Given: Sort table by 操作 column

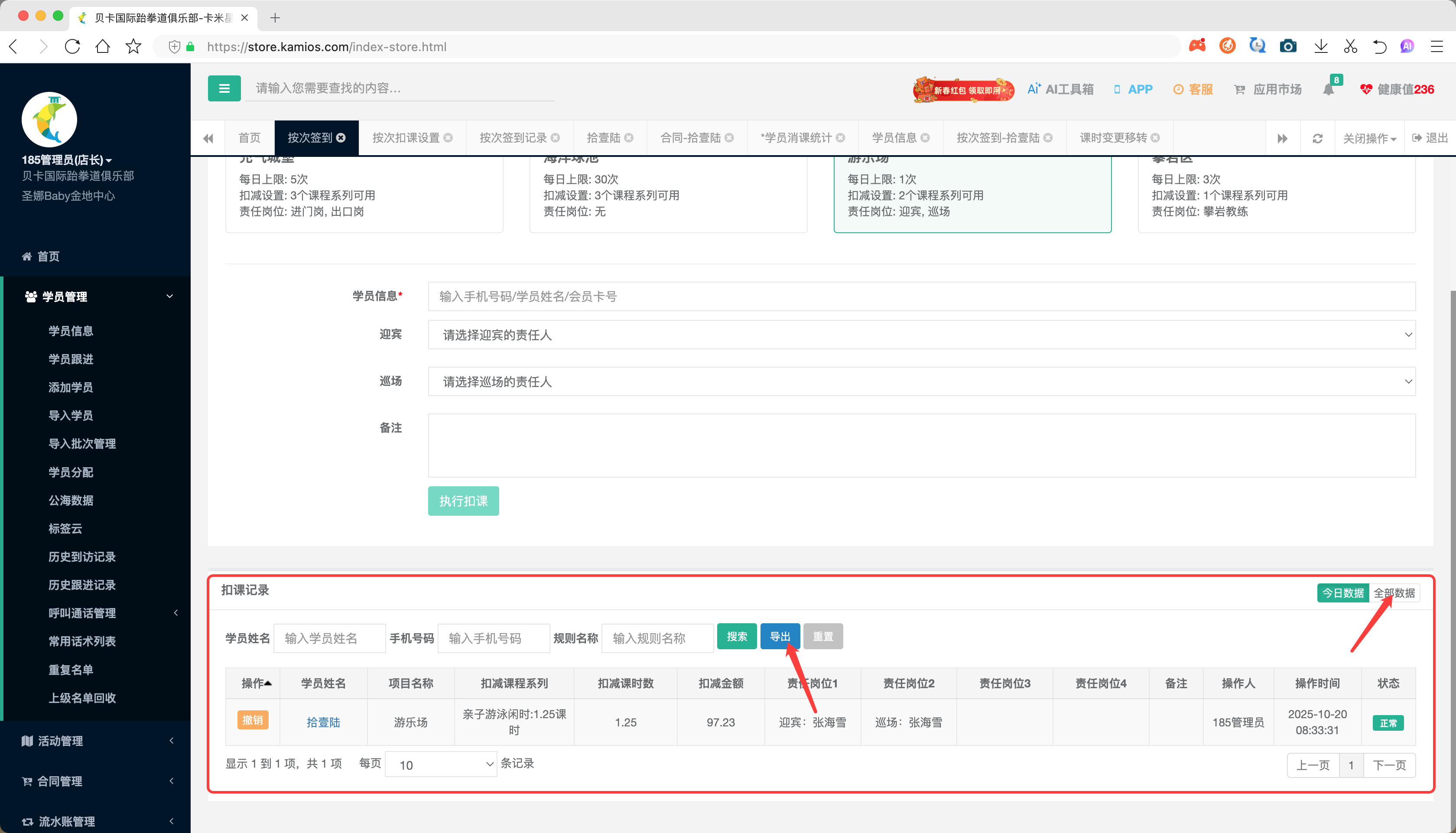Looking at the screenshot, I should point(256,683).
